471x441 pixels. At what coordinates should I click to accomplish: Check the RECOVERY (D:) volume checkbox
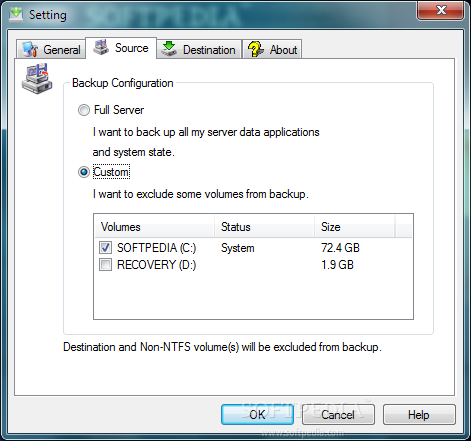(105, 265)
